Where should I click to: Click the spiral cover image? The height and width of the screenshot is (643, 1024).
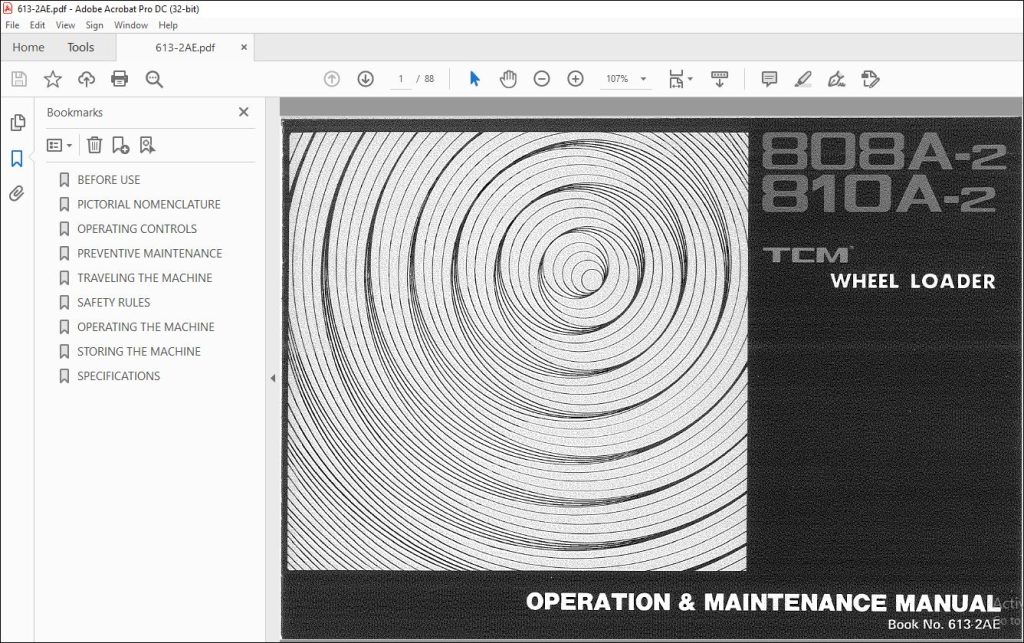[x=517, y=351]
